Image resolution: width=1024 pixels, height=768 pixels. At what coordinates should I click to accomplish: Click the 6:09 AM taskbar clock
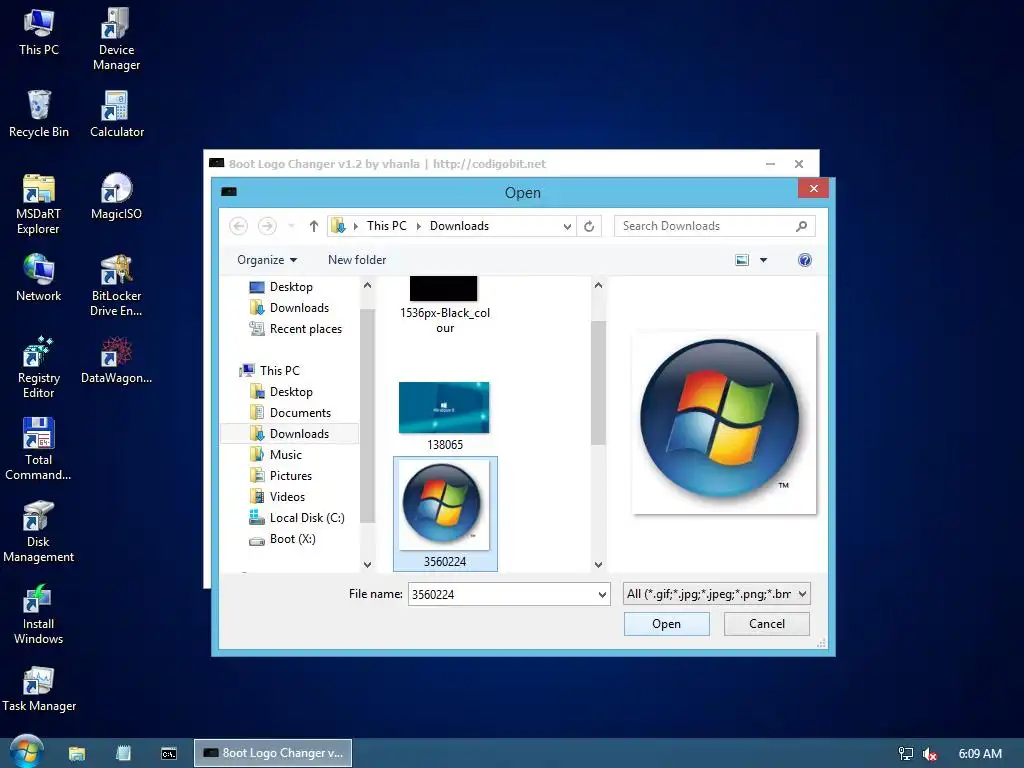(980, 754)
